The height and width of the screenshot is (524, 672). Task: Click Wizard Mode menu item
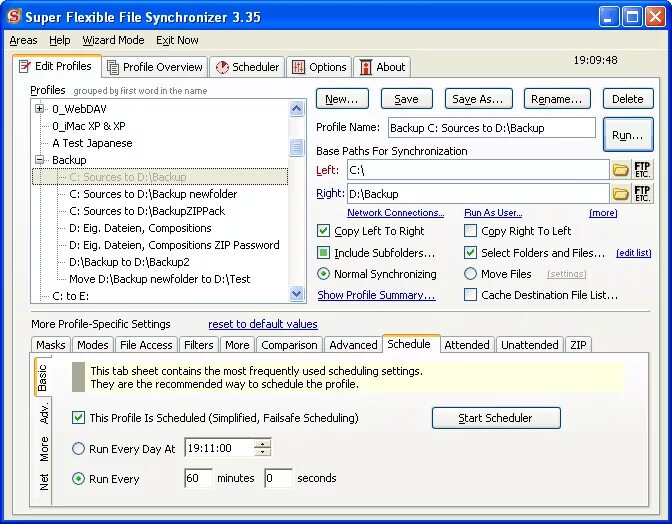tap(113, 40)
